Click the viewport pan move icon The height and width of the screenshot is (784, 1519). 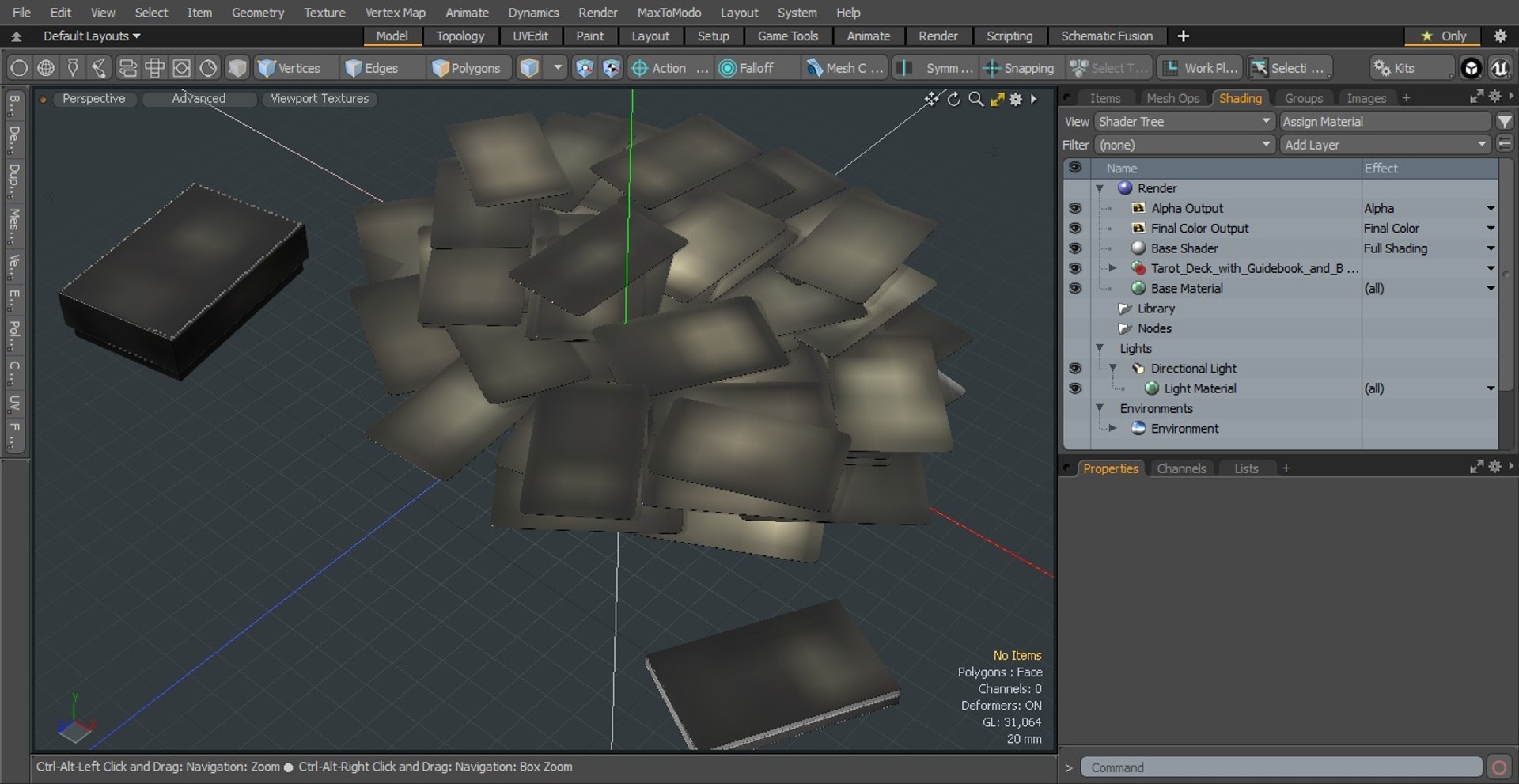coord(932,99)
